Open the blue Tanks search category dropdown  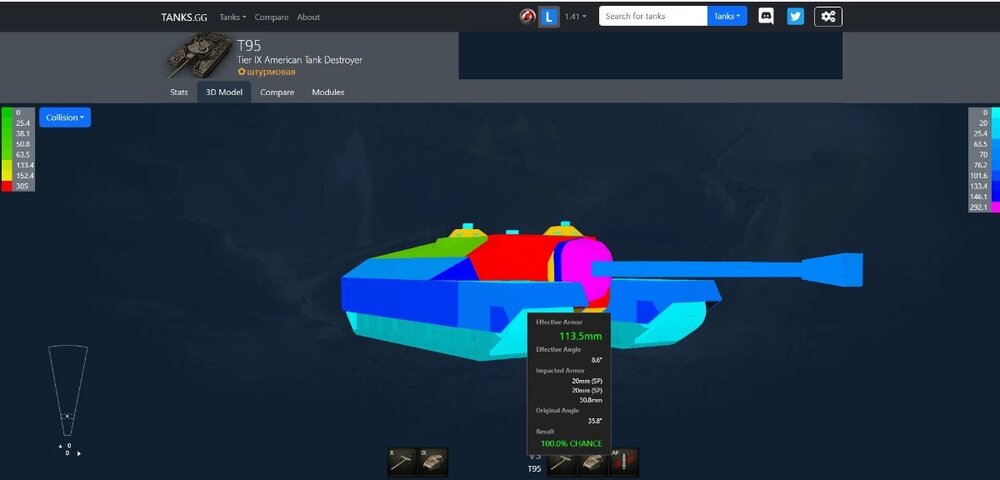pos(727,16)
